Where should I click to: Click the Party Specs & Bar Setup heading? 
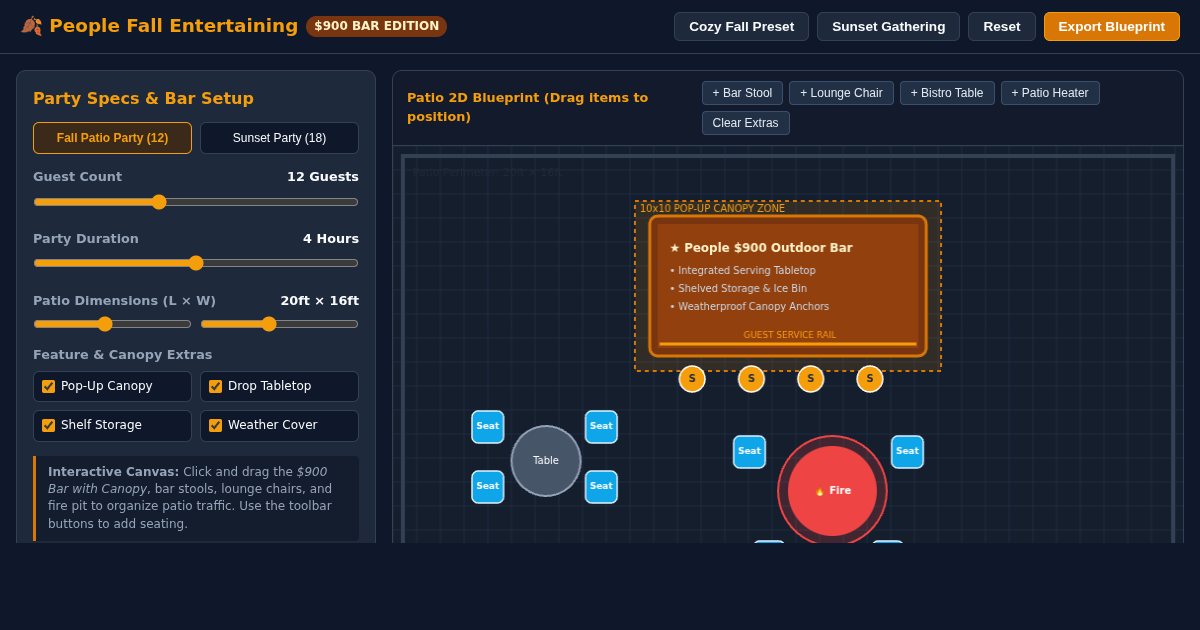pyautogui.click(x=143, y=99)
